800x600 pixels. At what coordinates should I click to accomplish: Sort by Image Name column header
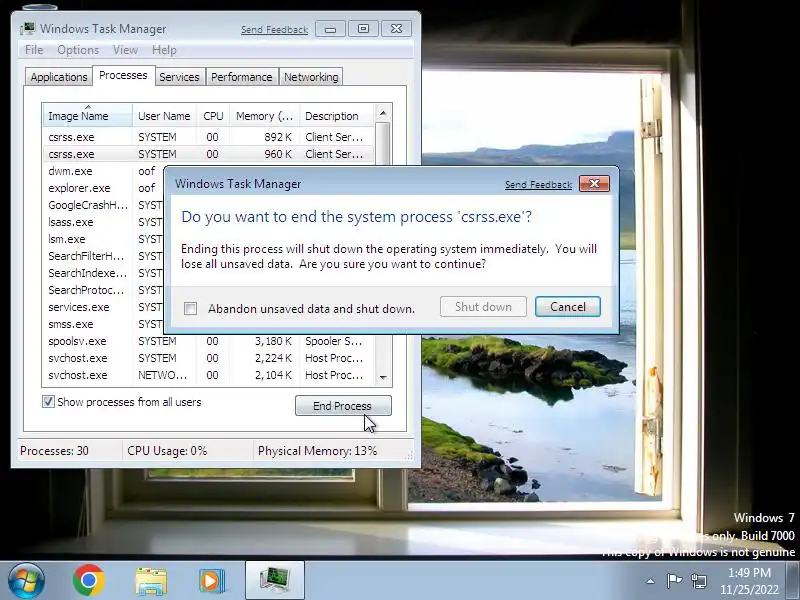[88, 115]
